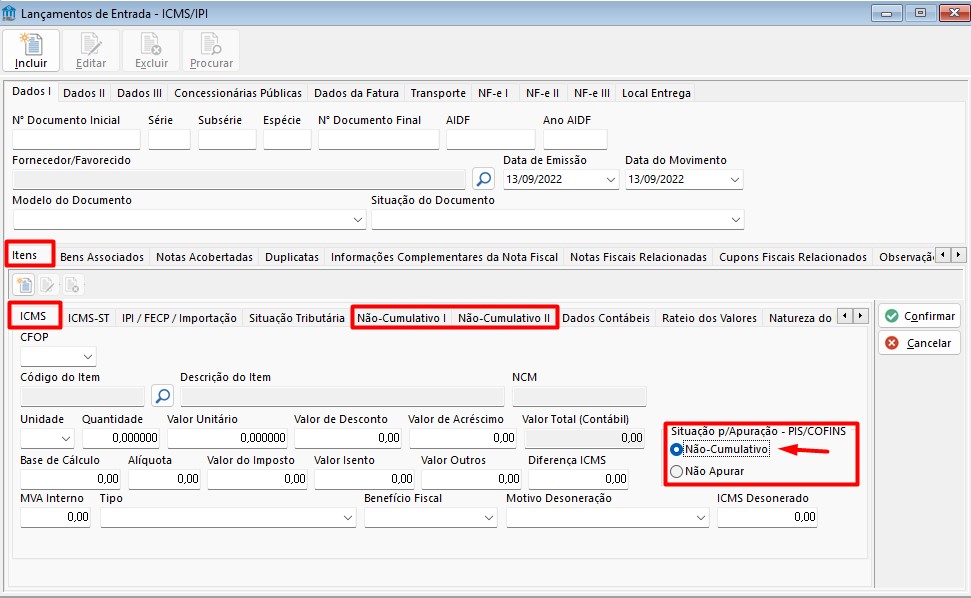Search Fornecedor/Favorecido with magnifier icon
Viewport: 971px width, 598px height.
(483, 179)
